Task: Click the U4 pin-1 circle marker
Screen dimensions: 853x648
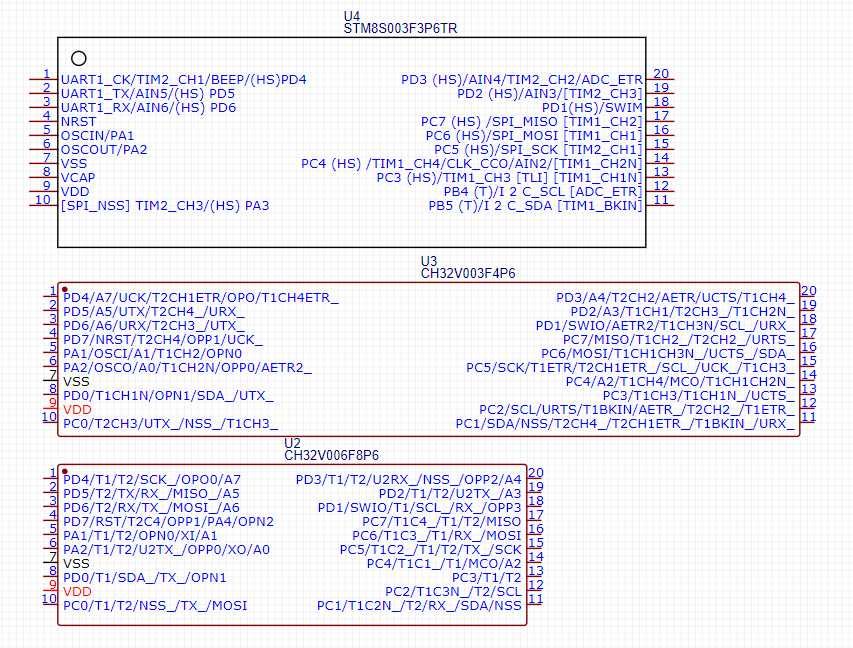Action: tap(79, 58)
